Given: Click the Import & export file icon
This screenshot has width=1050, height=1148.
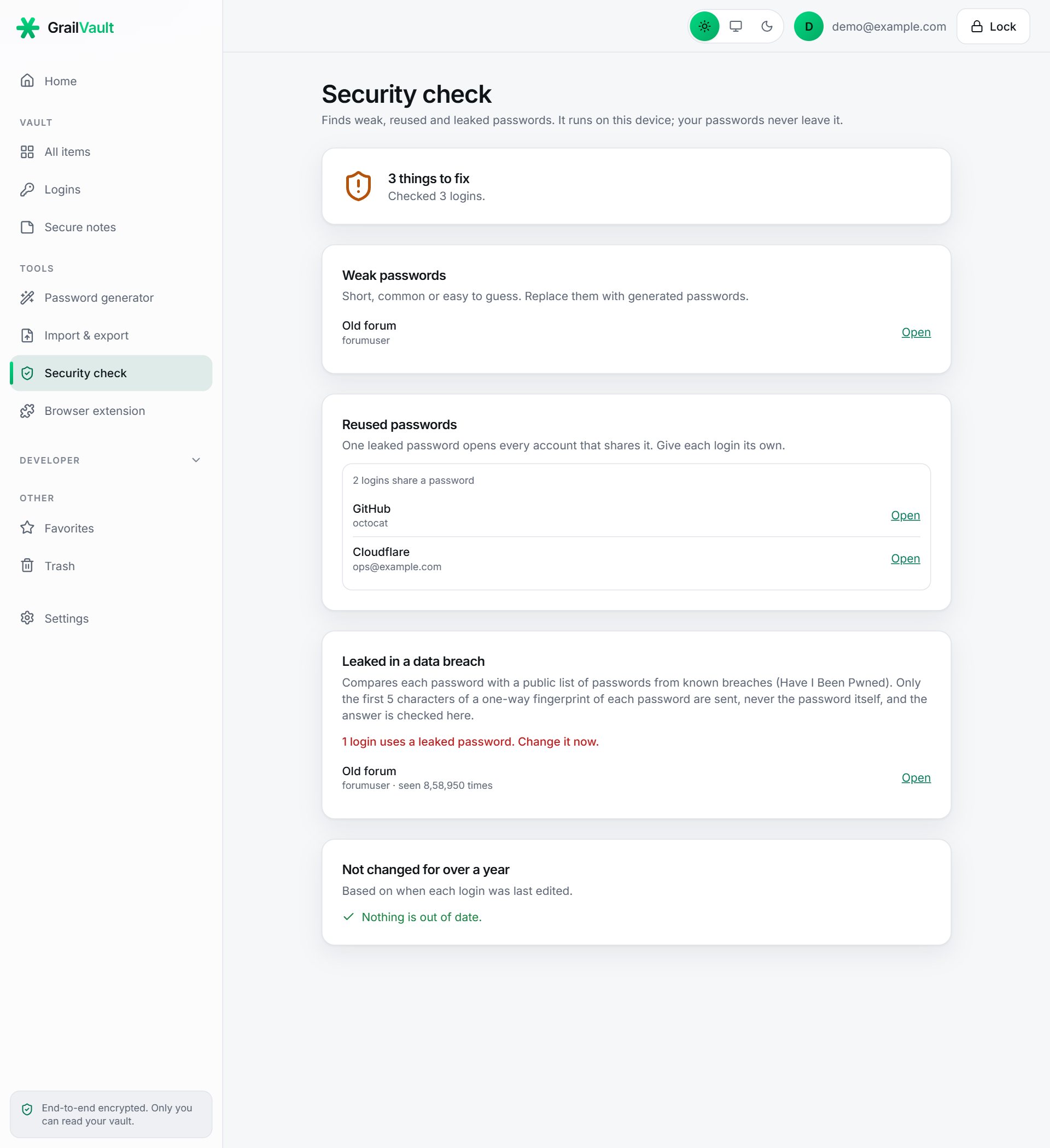Looking at the screenshot, I should [x=27, y=336].
